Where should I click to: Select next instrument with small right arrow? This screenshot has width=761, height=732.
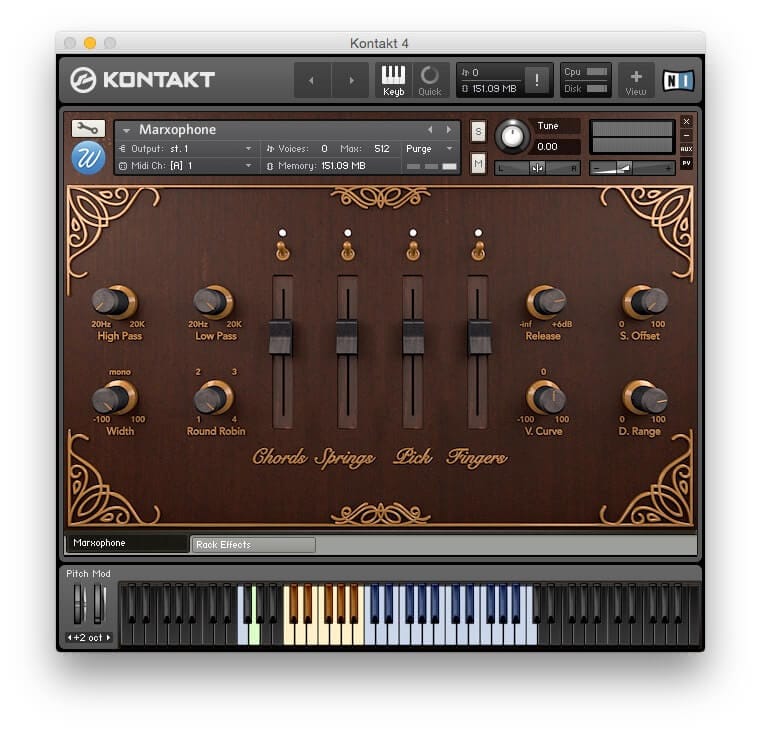449,130
